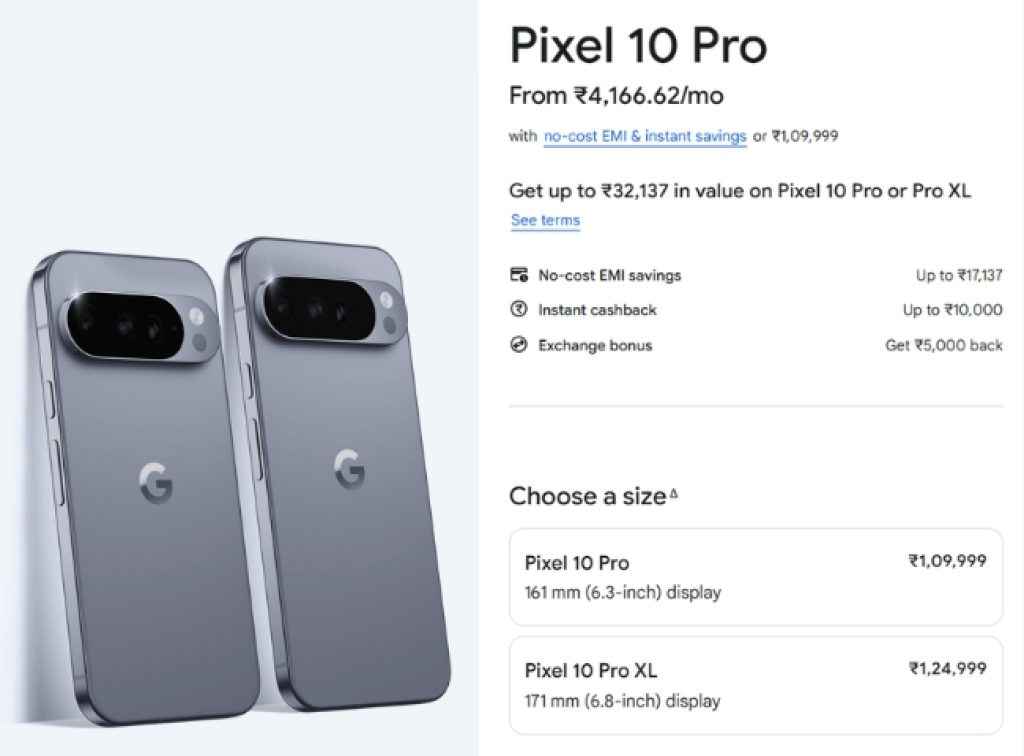Click the Google G logo on right phone
Screen dimensions: 1024x756
[348, 466]
